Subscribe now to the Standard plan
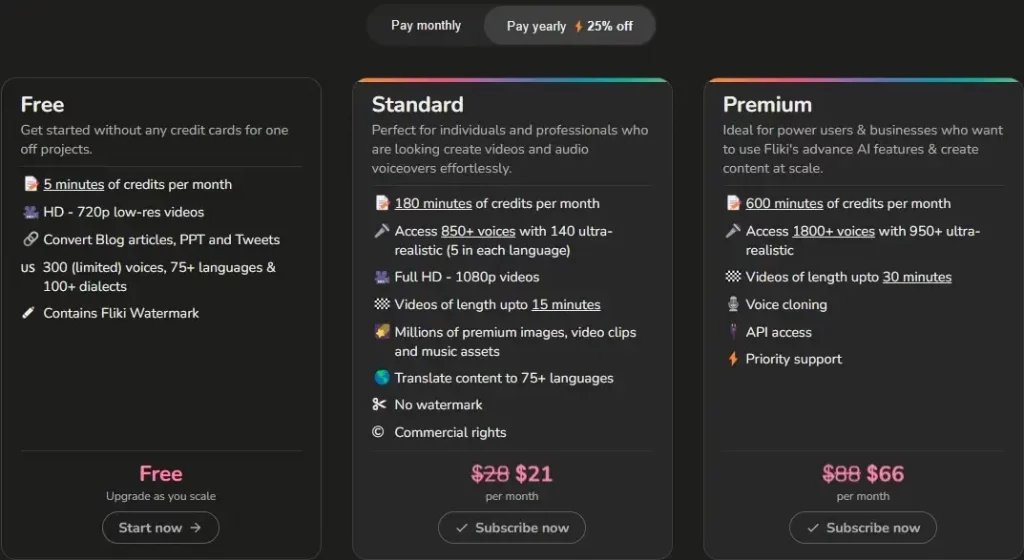 [511, 528]
